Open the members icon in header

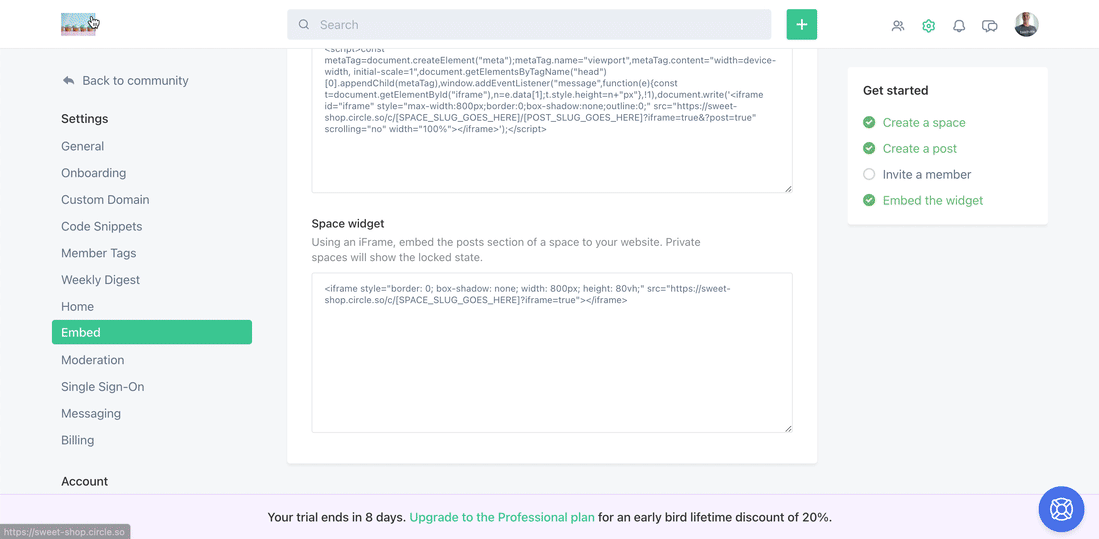[x=898, y=26]
